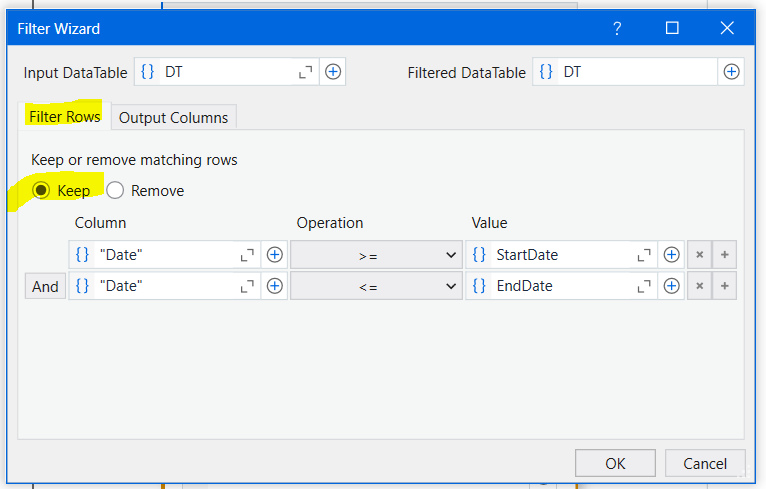Click the Cancel button
Image resolution: width=766 pixels, height=489 pixels.
[x=705, y=463]
